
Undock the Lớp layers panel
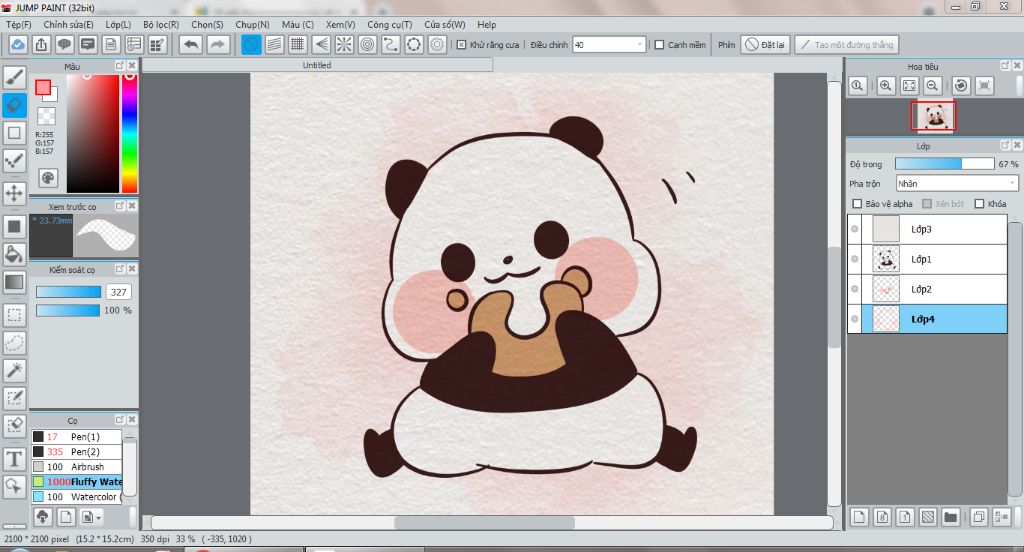(1005, 145)
